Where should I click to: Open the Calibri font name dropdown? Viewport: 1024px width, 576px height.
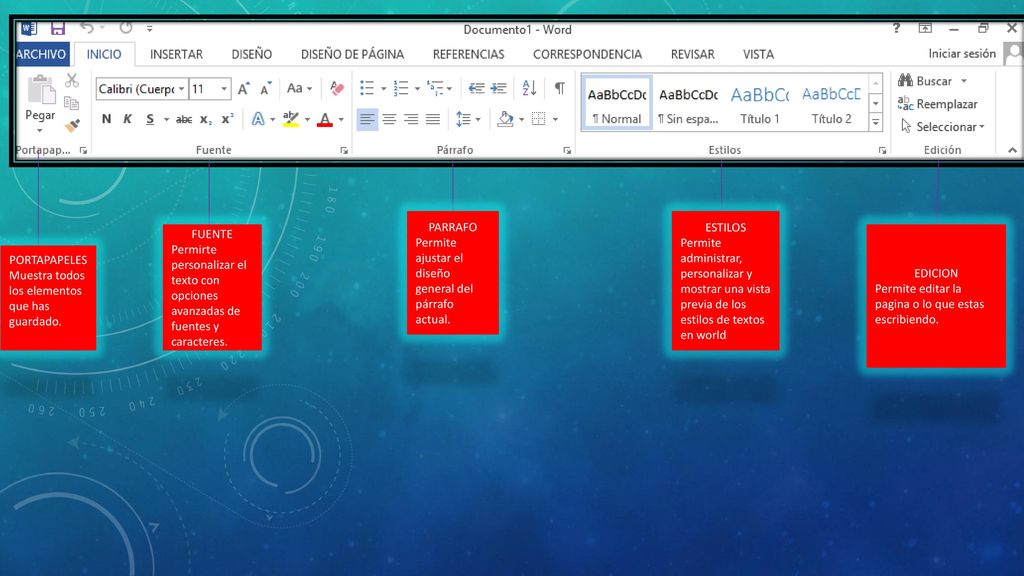coord(181,89)
